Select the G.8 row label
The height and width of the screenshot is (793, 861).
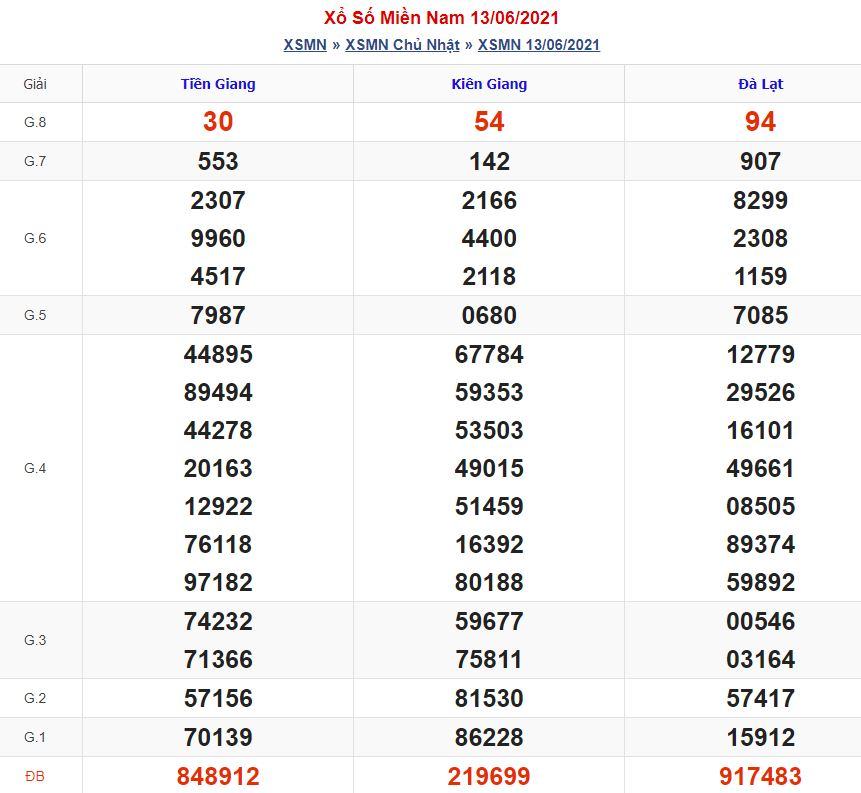click(x=35, y=122)
